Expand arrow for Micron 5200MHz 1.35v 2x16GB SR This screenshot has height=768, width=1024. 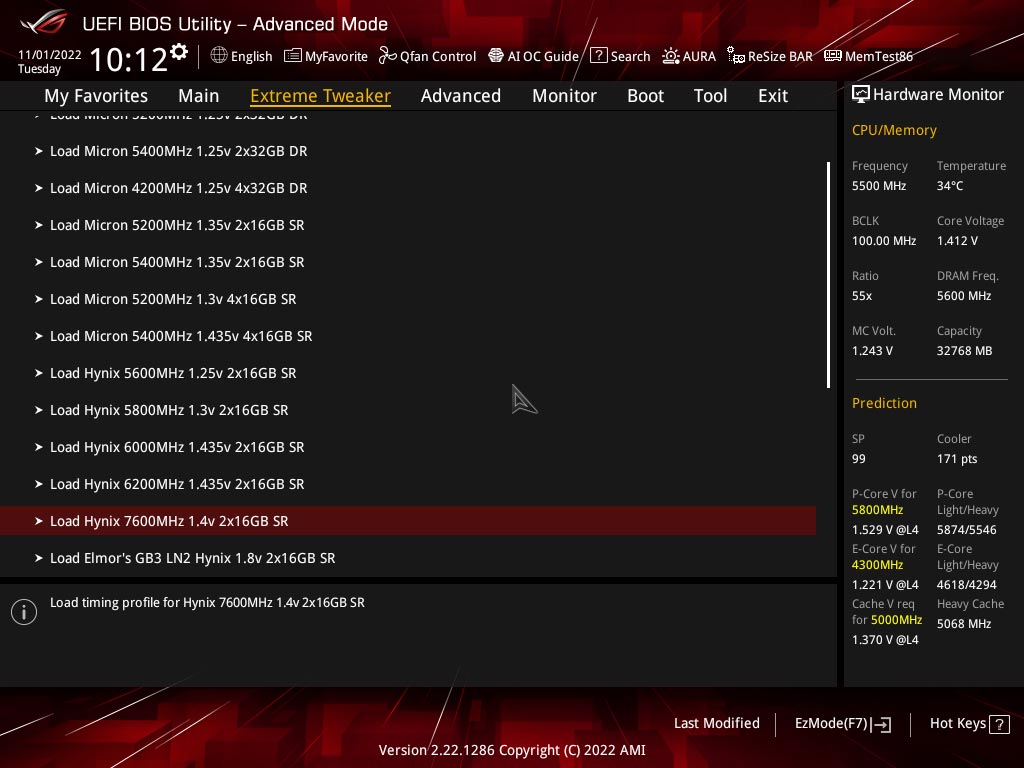[39, 225]
